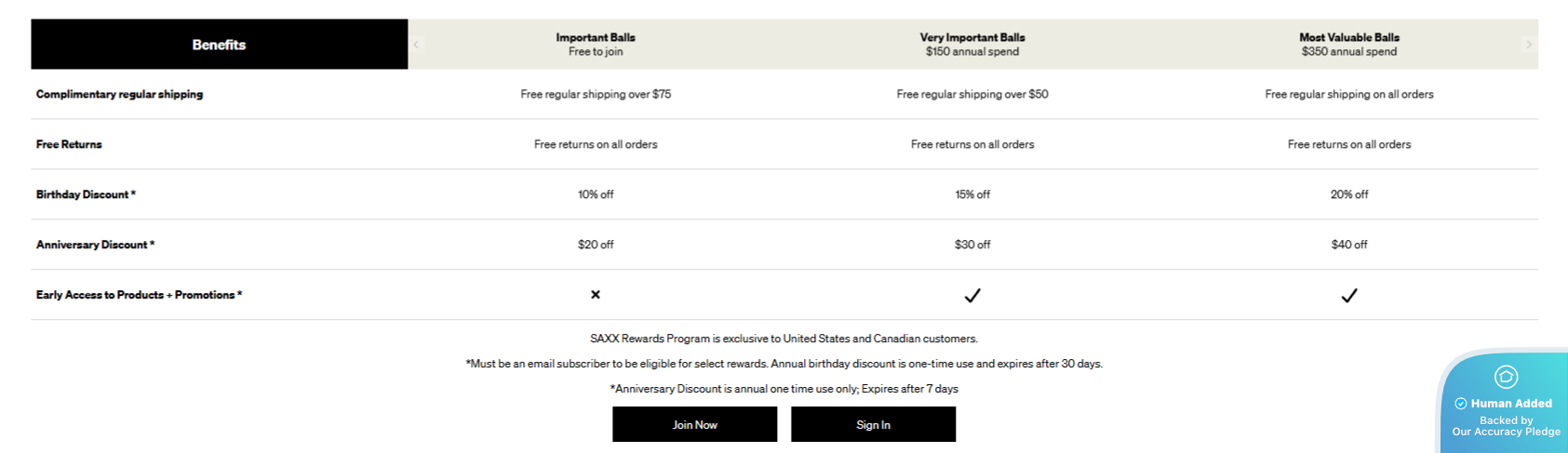Click the checkmark under Very Important Balls

[972, 296]
